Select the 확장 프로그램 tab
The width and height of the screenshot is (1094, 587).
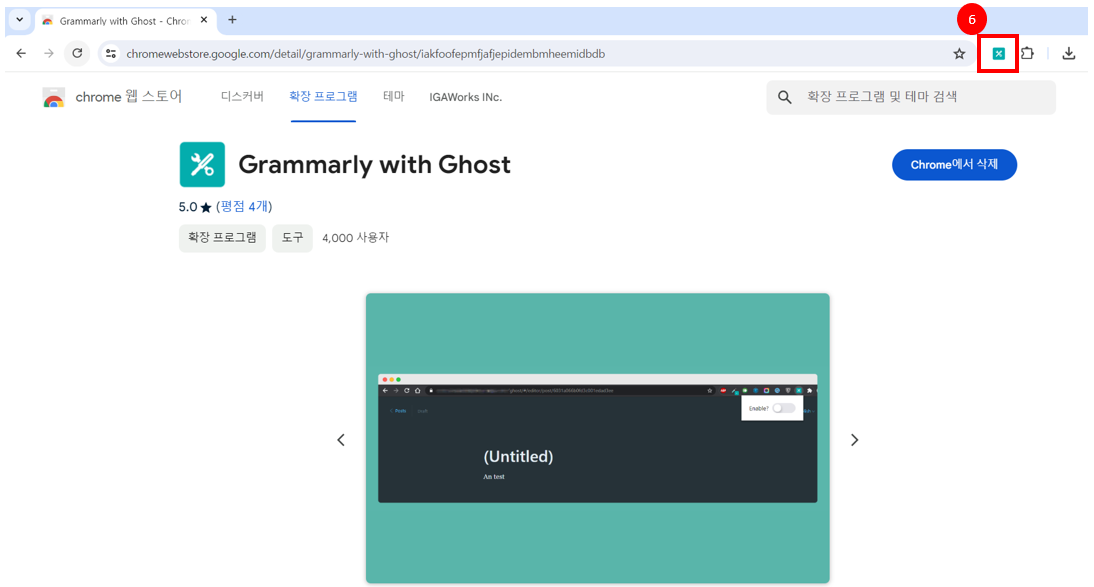tap(323, 97)
